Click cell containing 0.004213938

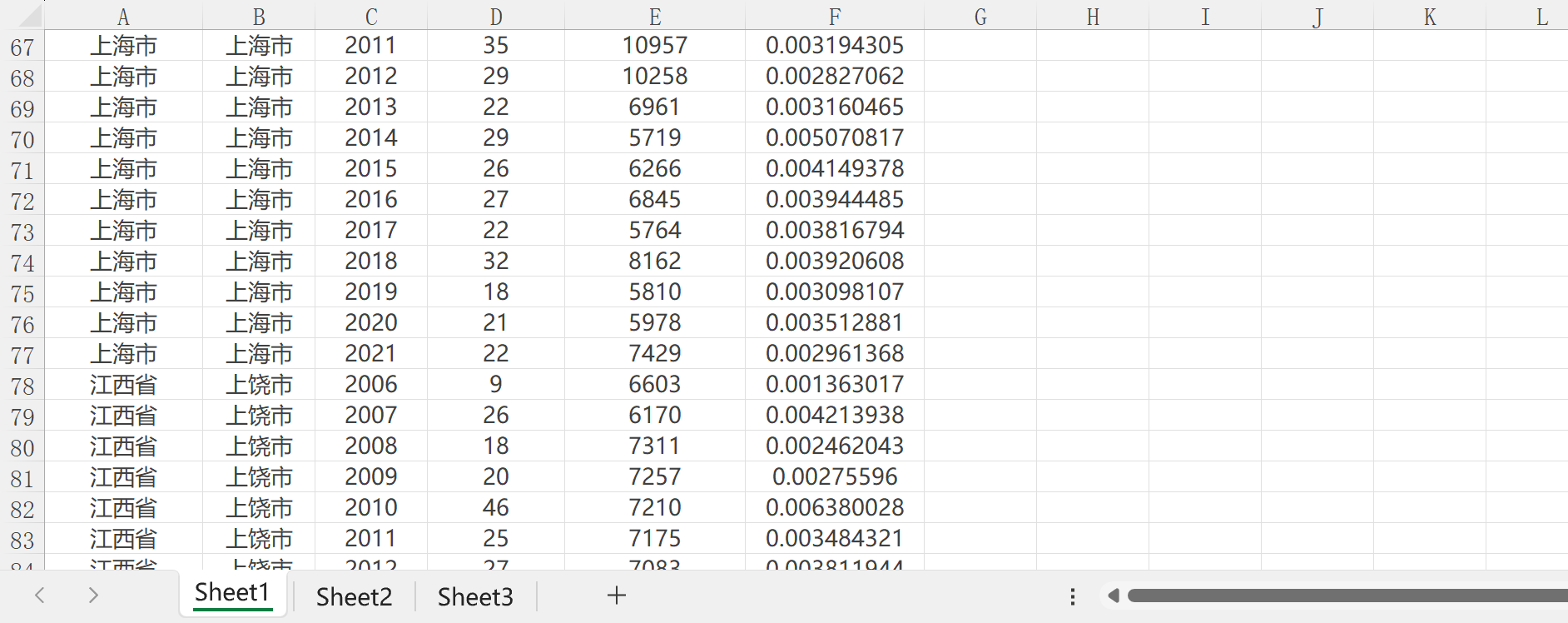(x=835, y=415)
